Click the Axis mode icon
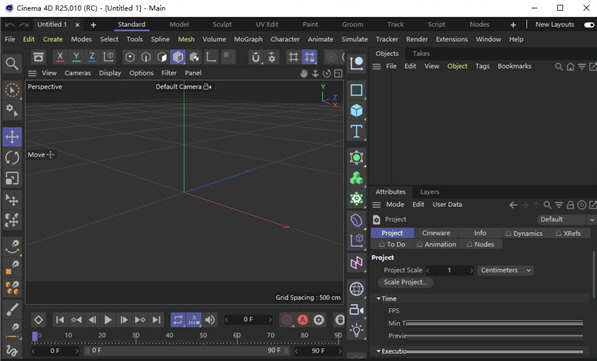The image size is (597, 361). pos(211,58)
